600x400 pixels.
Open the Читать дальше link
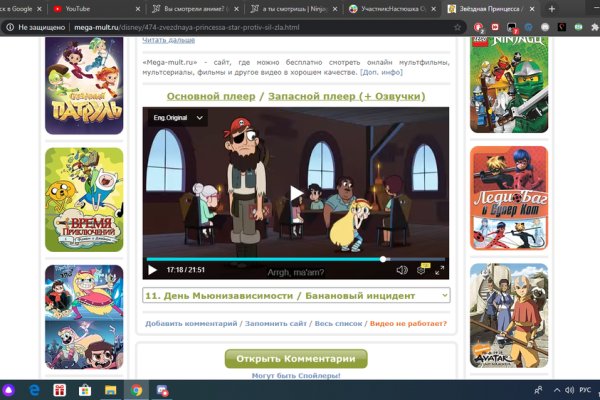(168, 39)
